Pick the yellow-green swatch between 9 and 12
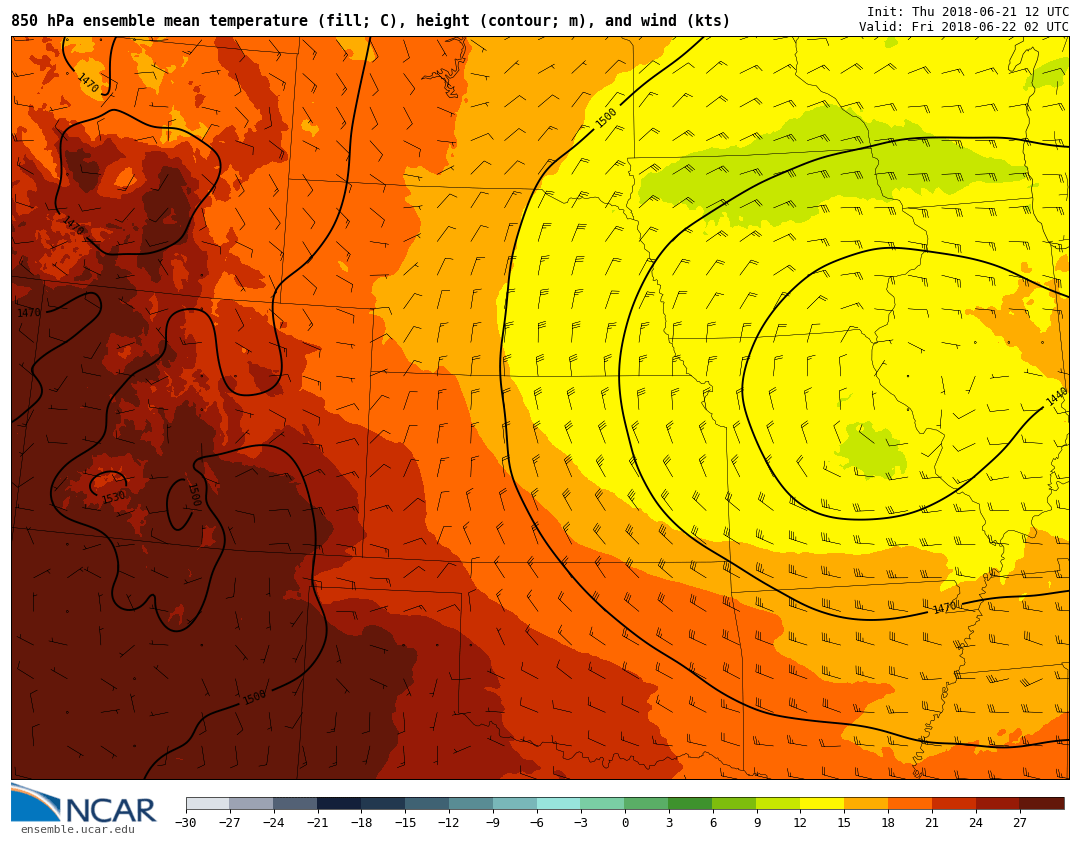The image size is (1080, 842). pos(778,803)
